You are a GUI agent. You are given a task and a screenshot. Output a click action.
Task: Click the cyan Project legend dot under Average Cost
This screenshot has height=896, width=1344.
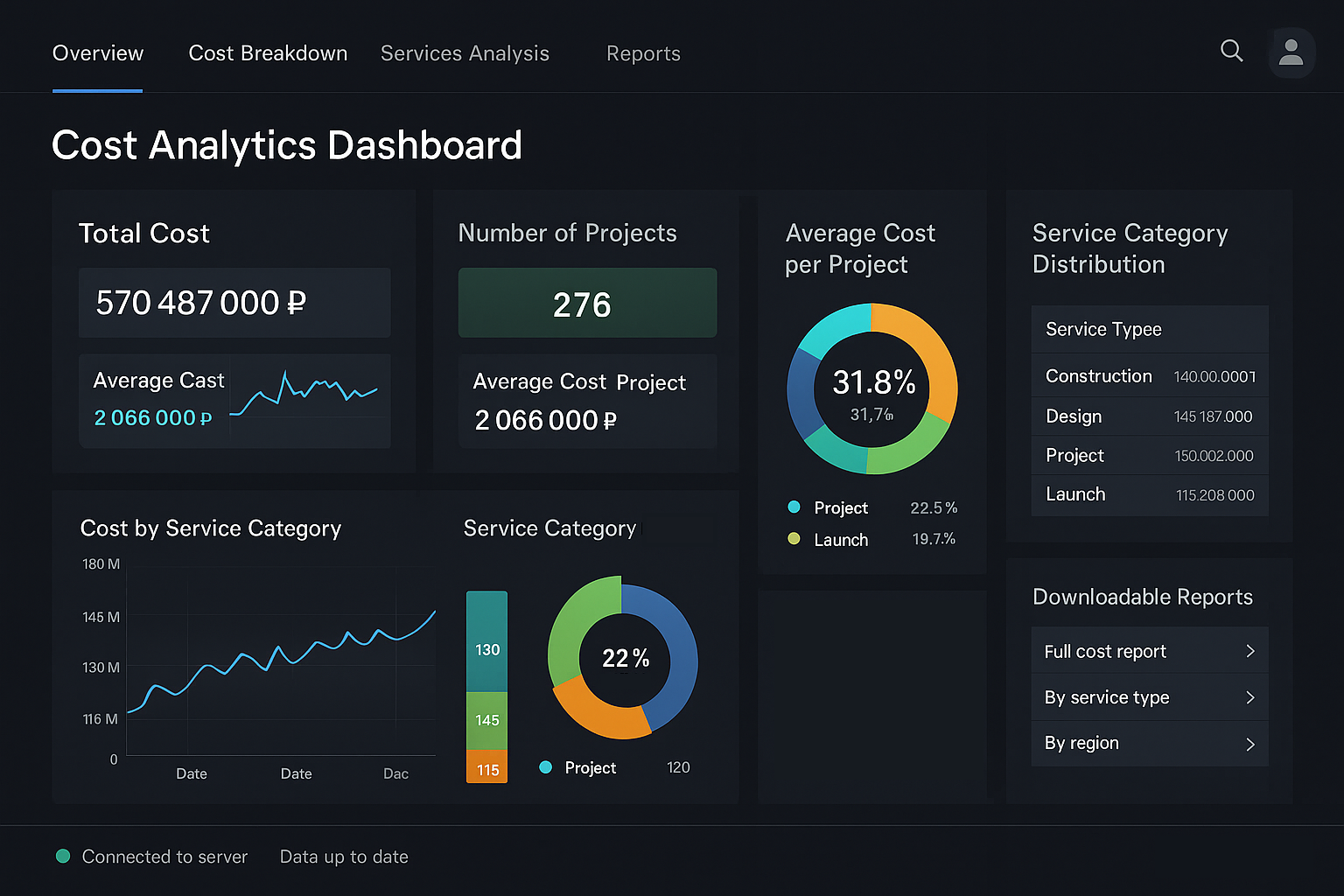coord(794,507)
